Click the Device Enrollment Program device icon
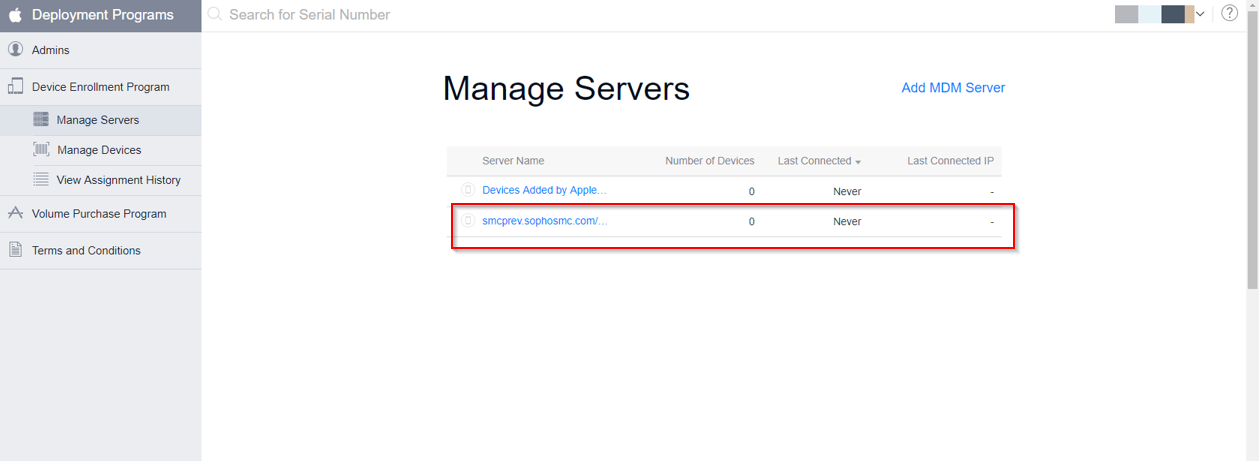 pos(15,87)
